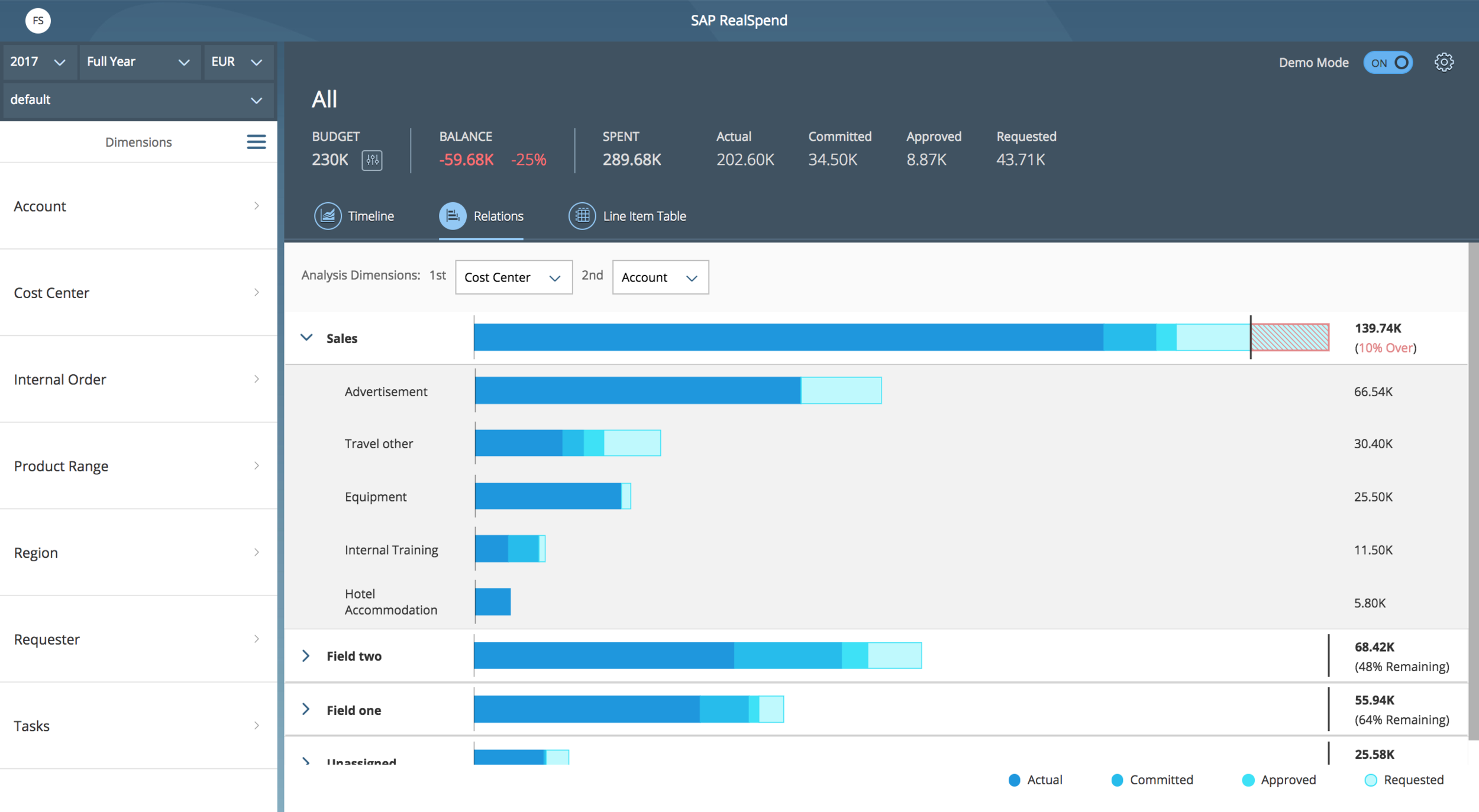1479x812 pixels.
Task: Click the 139.74K Sales total
Action: [x=1378, y=328]
